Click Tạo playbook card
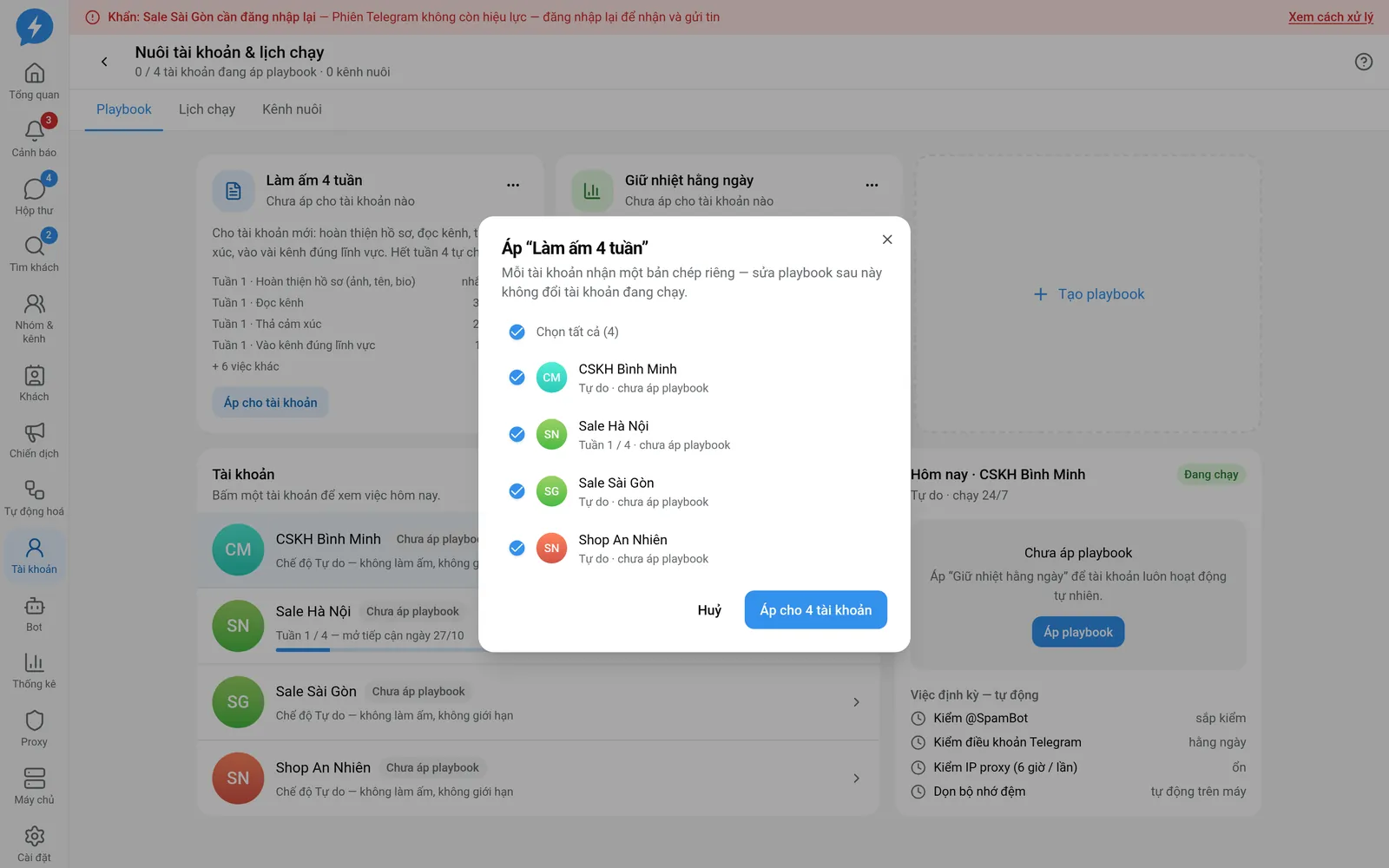This screenshot has height=868, width=1389. (1089, 294)
